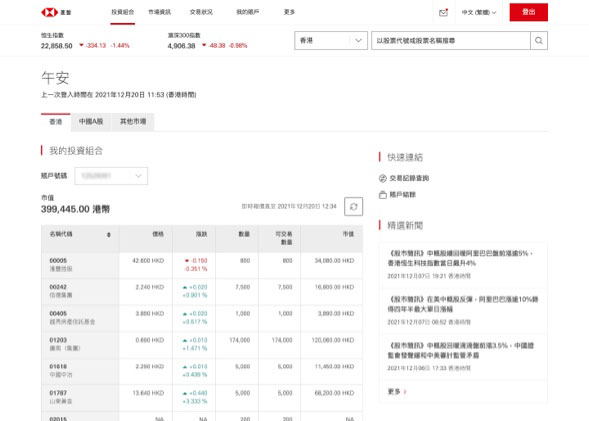The height and width of the screenshot is (421, 589).
Task: Click stock code 00405 row
Action: click(202, 318)
